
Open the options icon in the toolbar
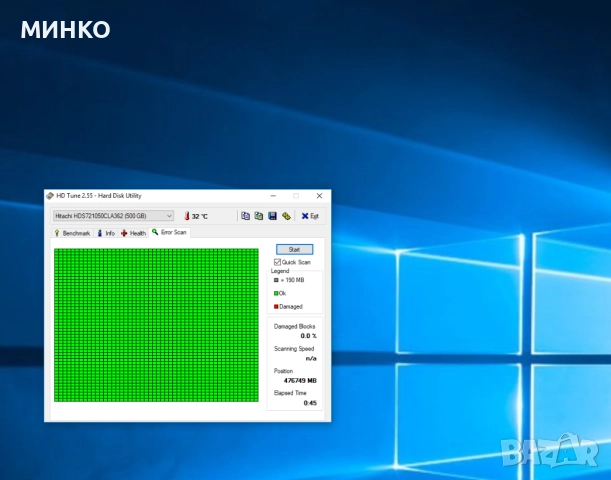point(285,215)
